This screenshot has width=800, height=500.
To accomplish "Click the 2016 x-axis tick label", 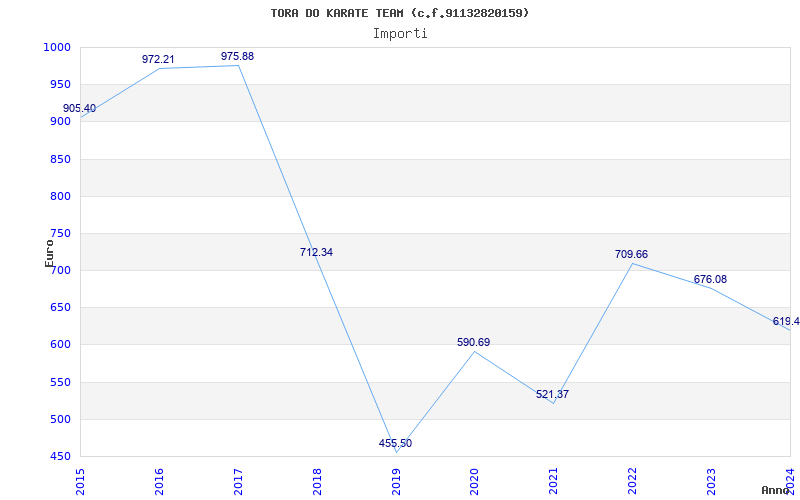I will 159,481.
